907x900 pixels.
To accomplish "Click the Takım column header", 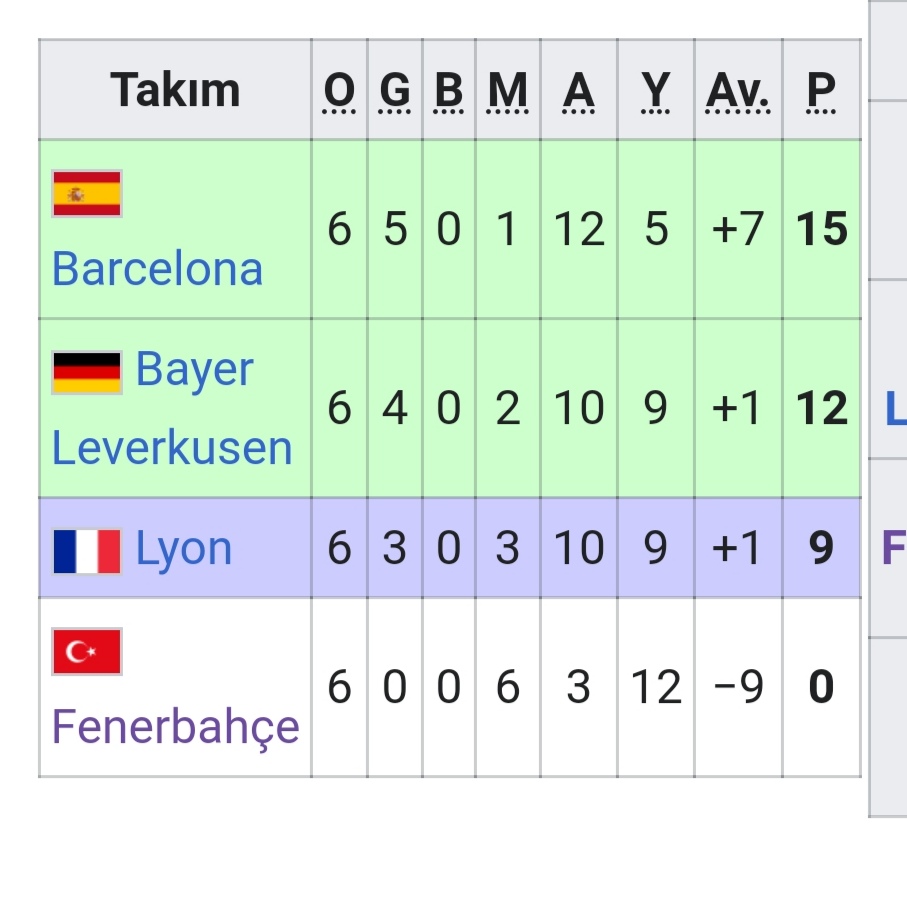I will 175,90.
